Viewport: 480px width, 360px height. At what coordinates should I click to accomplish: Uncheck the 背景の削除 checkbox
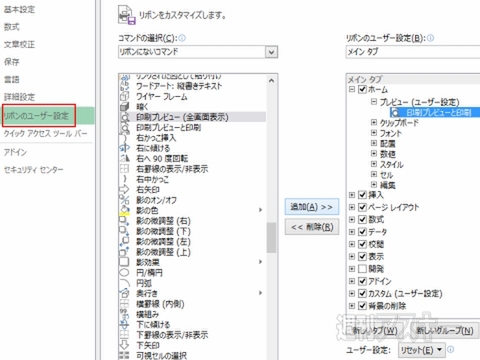362,306
